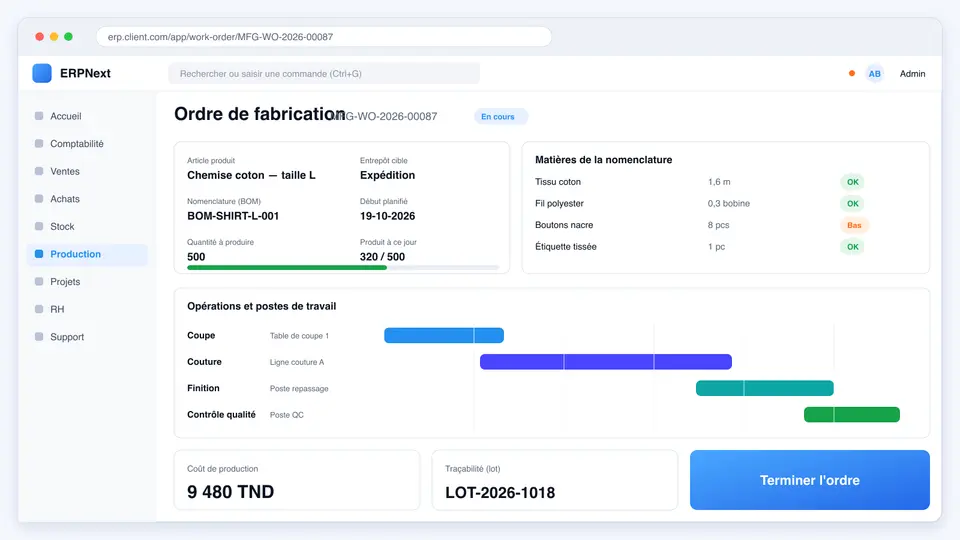Click the planned start date 19-10-2026
960x540 pixels.
(x=388, y=216)
